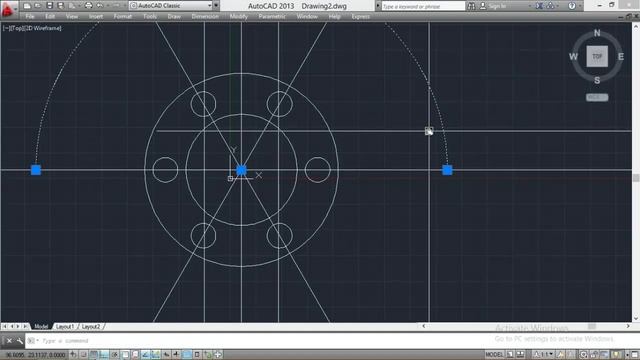640x360 pixels.
Task: Toggle Object Snap Tracking in the status bar
Action: click(x=145, y=354)
